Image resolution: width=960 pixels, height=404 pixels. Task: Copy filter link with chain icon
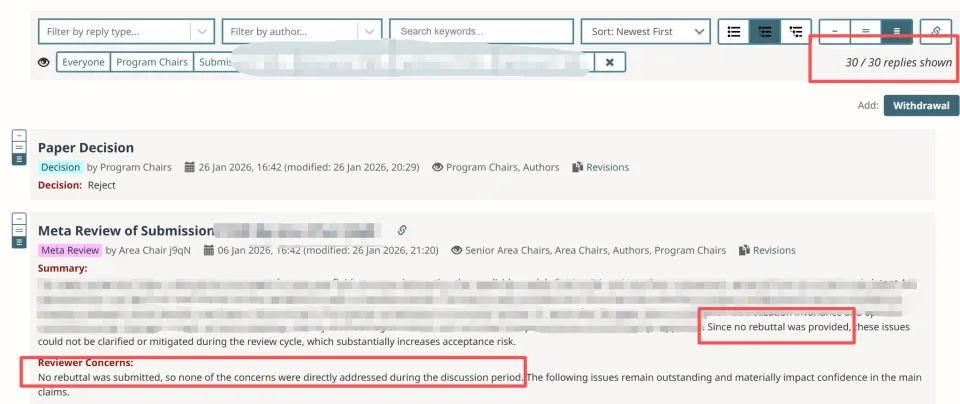936,32
